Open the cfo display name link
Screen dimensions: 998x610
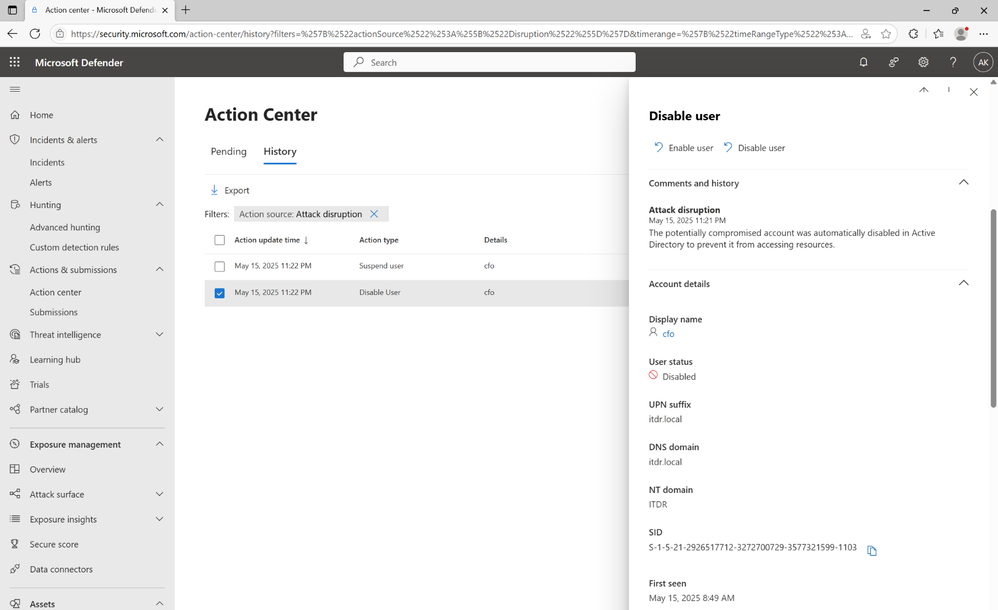[x=668, y=334]
